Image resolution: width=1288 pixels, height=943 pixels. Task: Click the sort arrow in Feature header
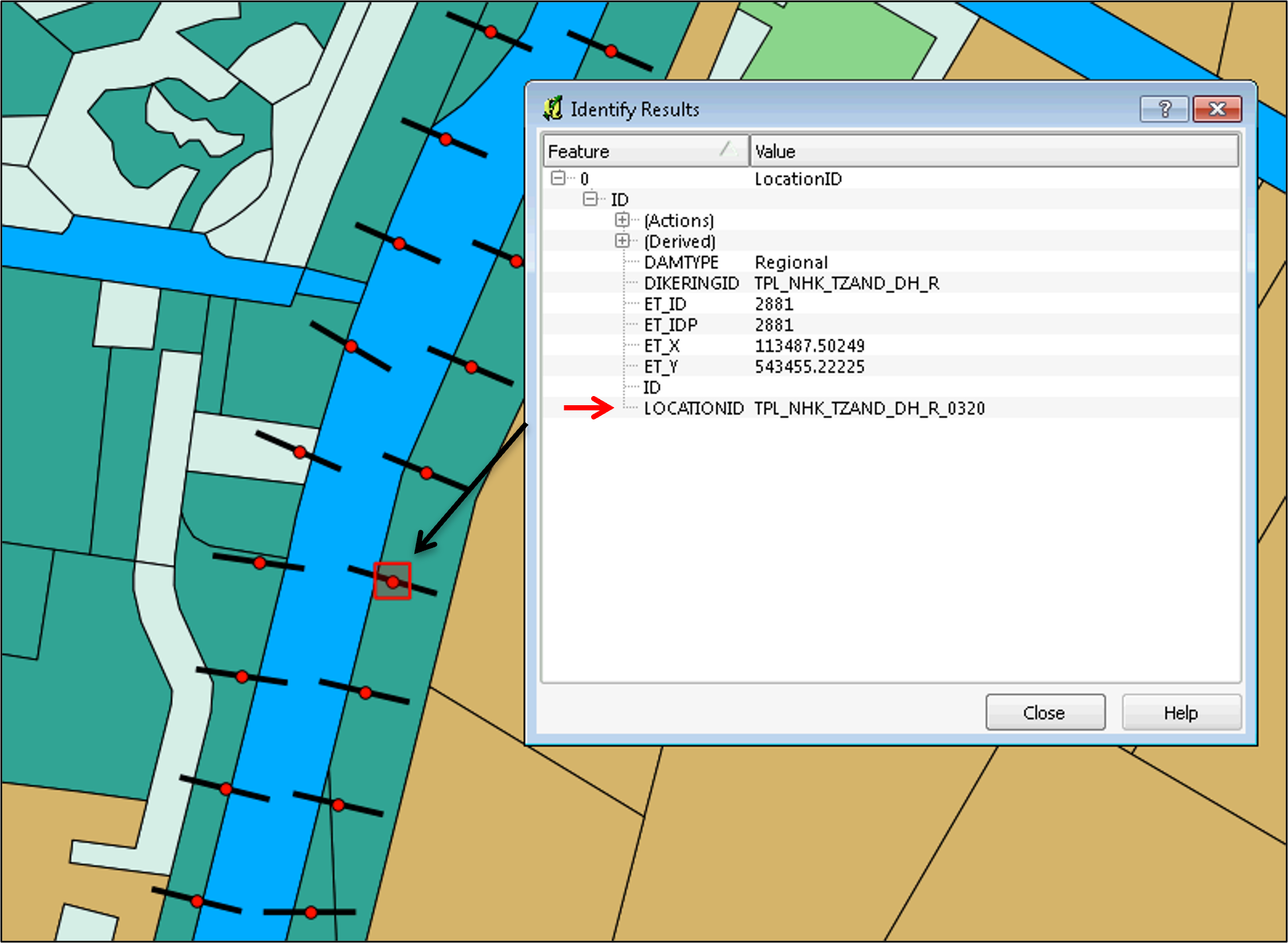click(728, 149)
